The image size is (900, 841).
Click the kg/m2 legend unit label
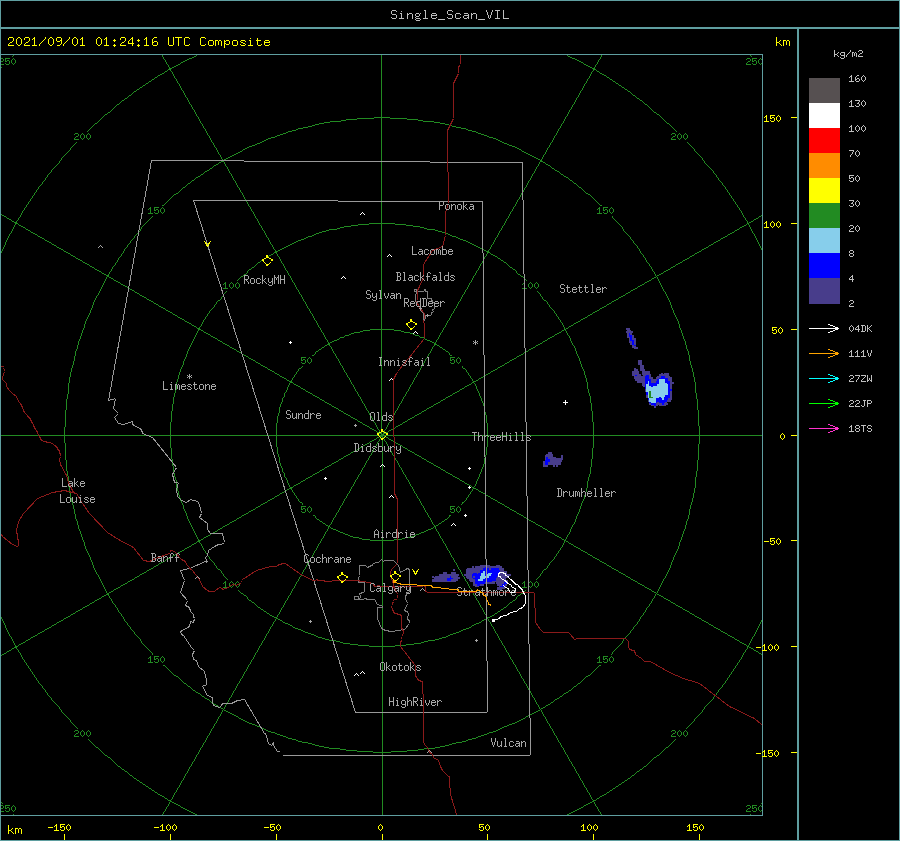pyautogui.click(x=848, y=54)
